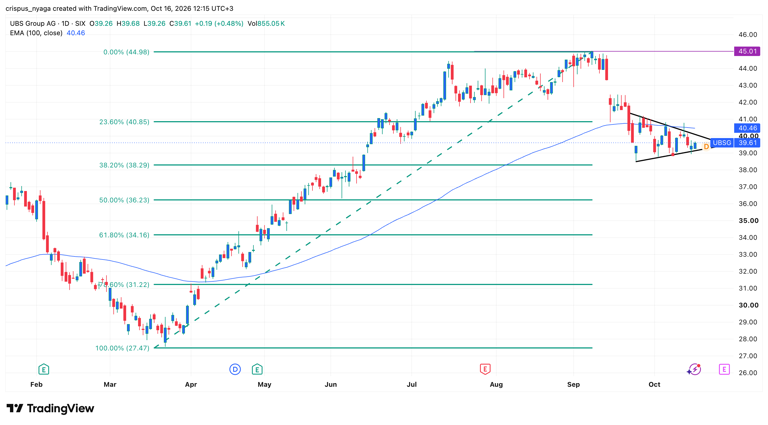768x425 pixels.
Task: Click the C39.61 close value
Action: [180, 24]
